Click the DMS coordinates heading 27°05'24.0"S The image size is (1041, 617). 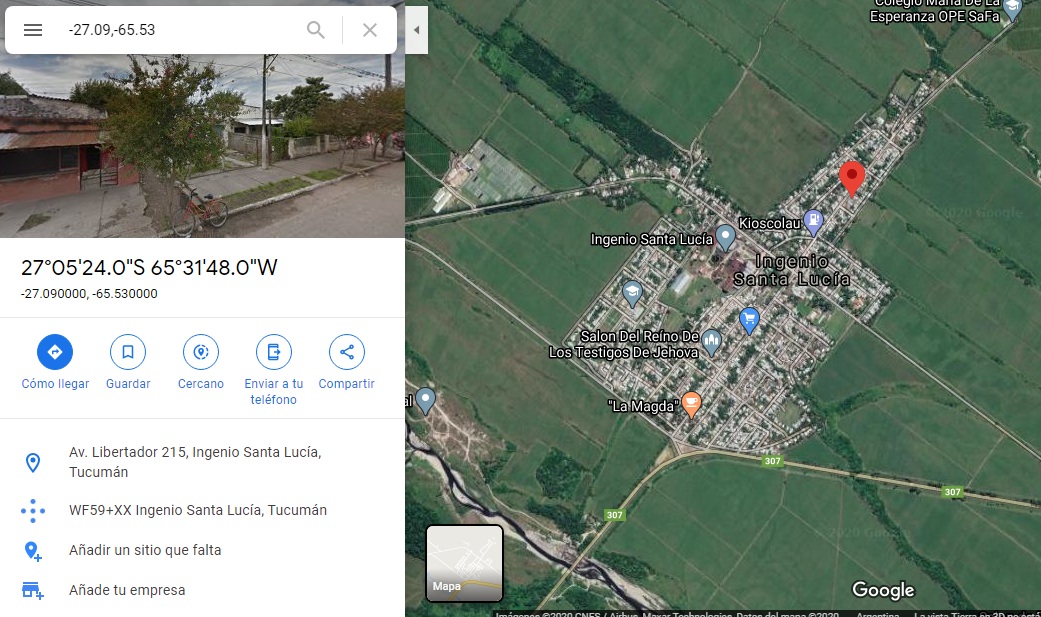tap(149, 268)
